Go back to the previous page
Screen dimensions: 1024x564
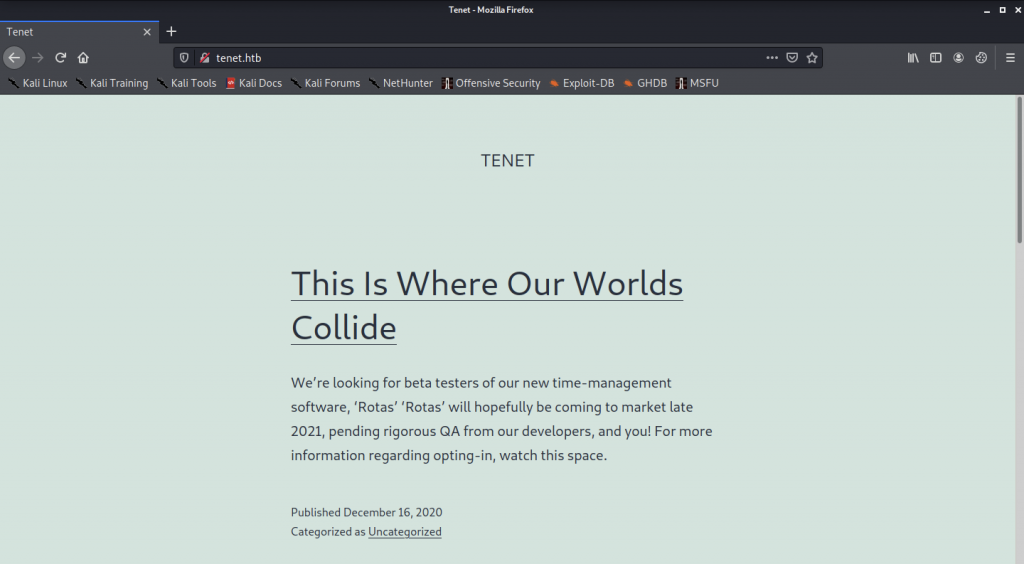[14, 57]
